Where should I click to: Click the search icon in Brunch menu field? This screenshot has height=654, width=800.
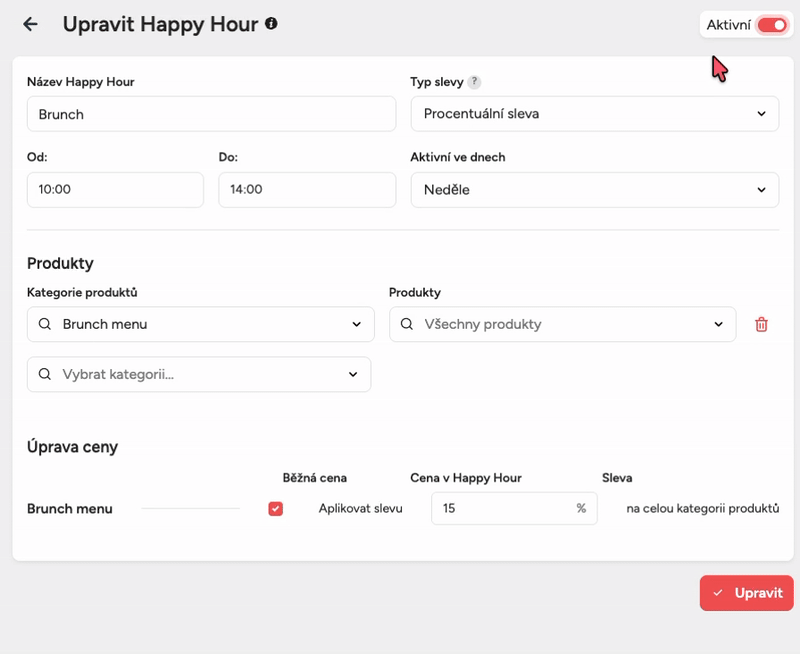coord(44,324)
